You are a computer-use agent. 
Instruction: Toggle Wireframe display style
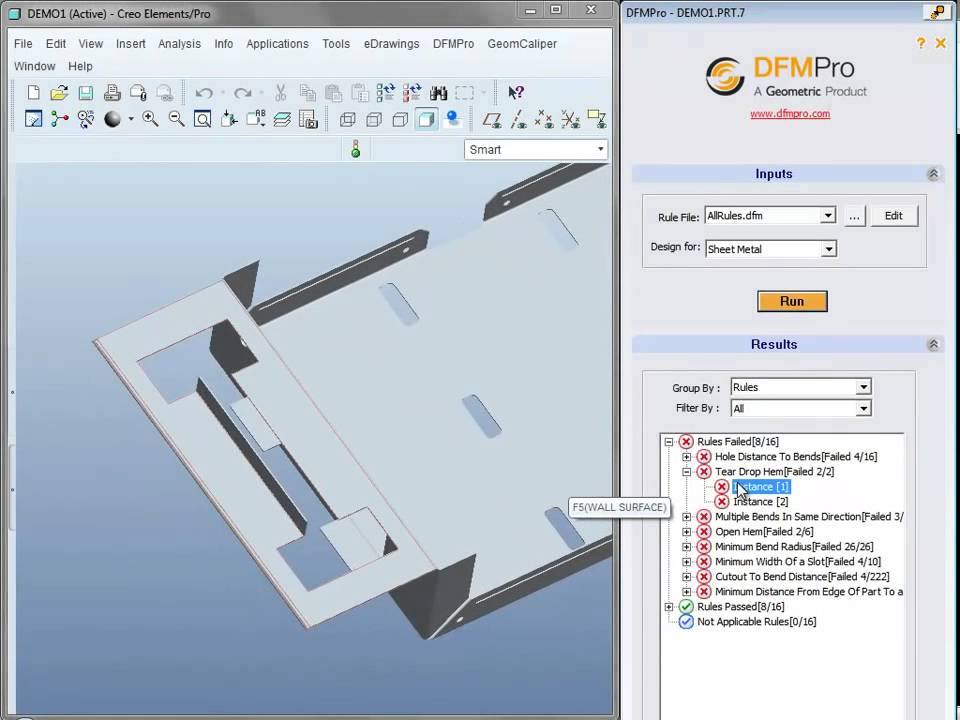tap(347, 119)
